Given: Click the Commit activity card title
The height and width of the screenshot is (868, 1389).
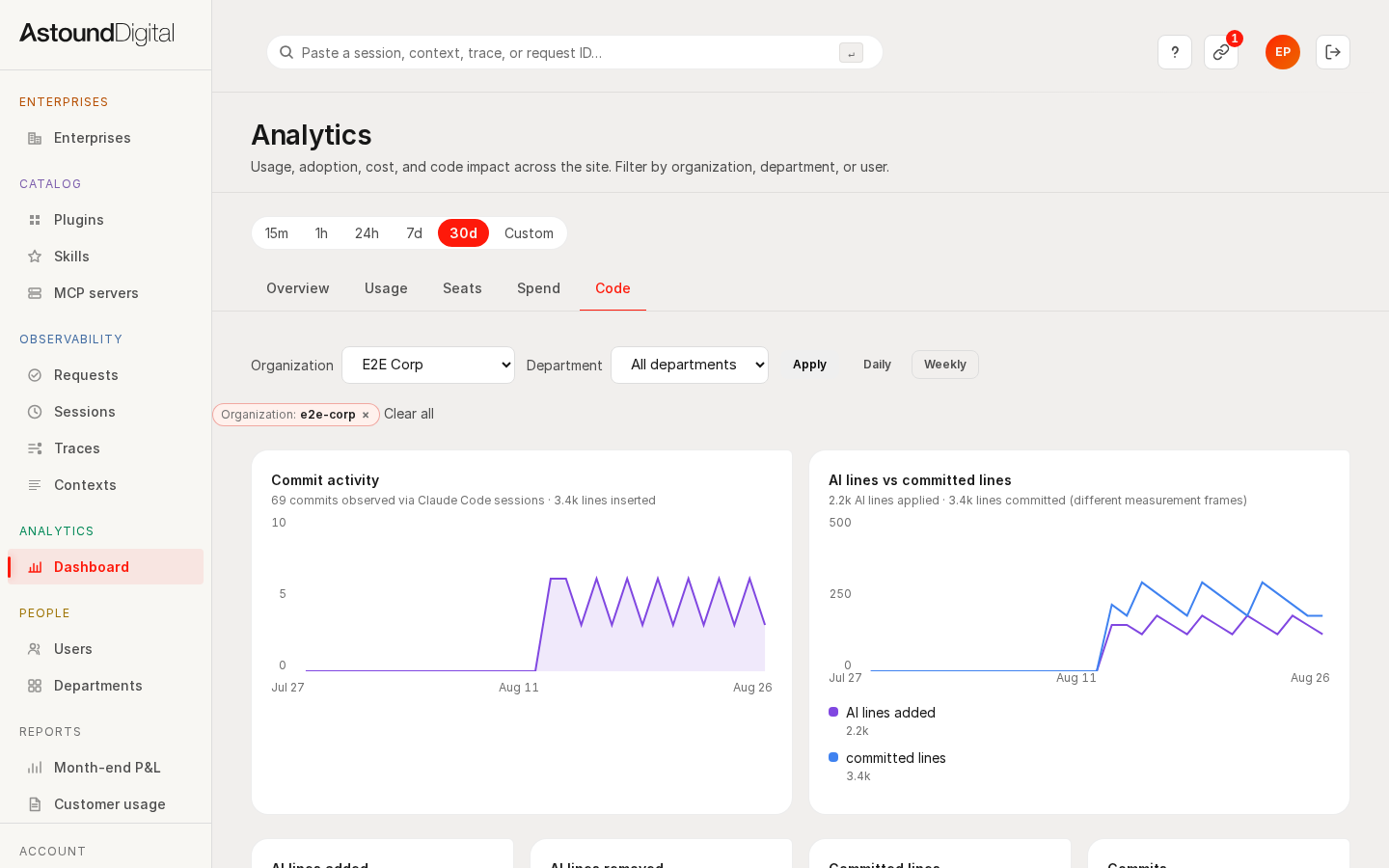Looking at the screenshot, I should click(x=325, y=480).
